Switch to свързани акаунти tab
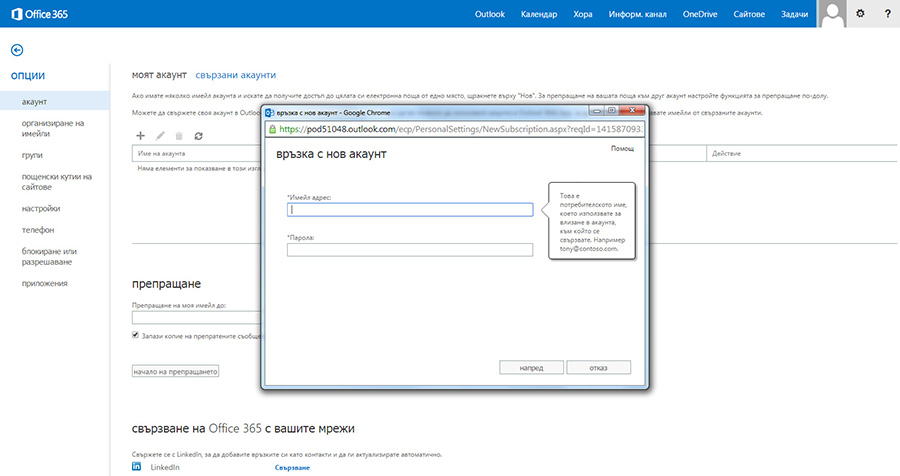Screen dimensions: 900x476 click(235, 75)
